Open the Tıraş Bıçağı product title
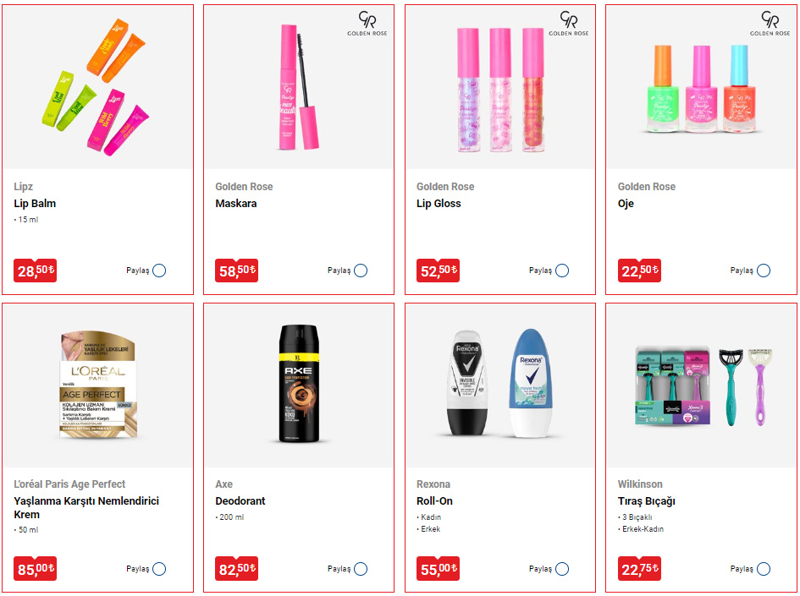 [x=646, y=501]
